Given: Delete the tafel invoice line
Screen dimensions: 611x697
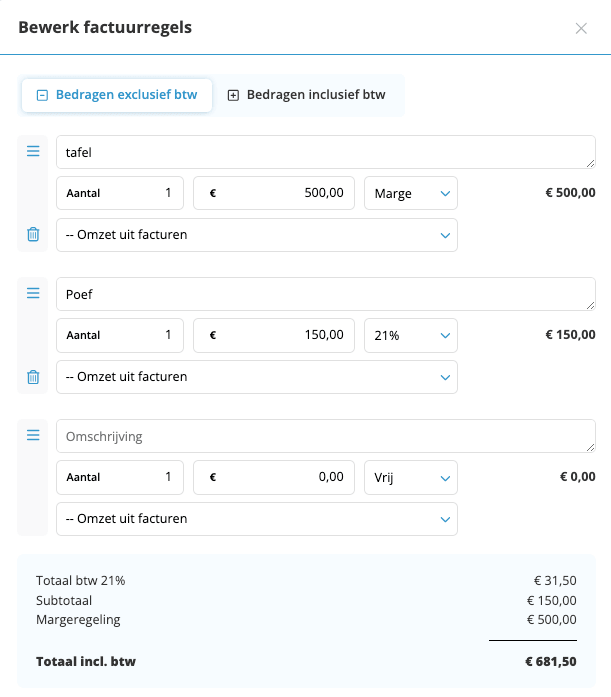Looking at the screenshot, I should click(33, 235).
